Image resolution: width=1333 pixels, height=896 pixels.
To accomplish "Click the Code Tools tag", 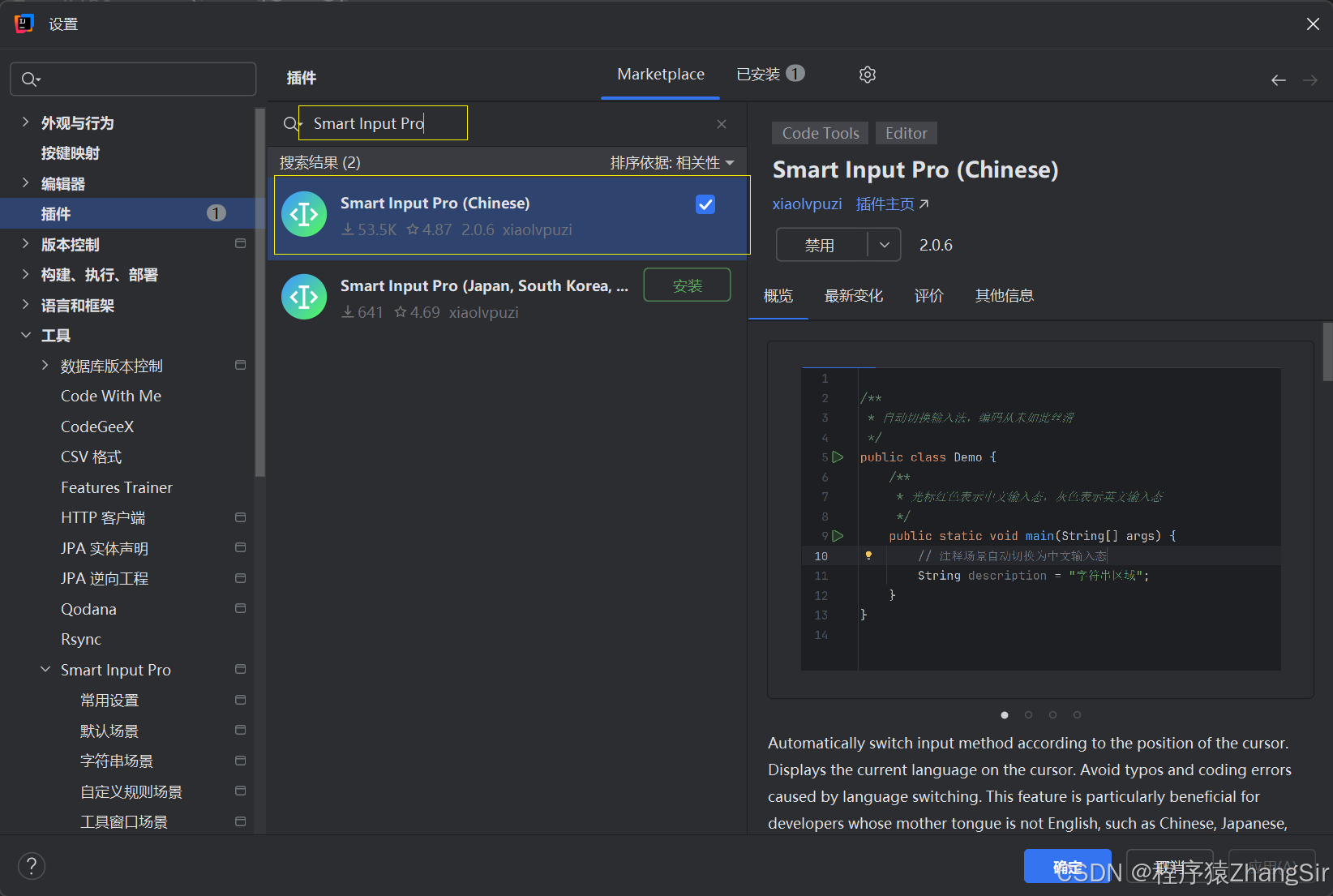I will 821,133.
